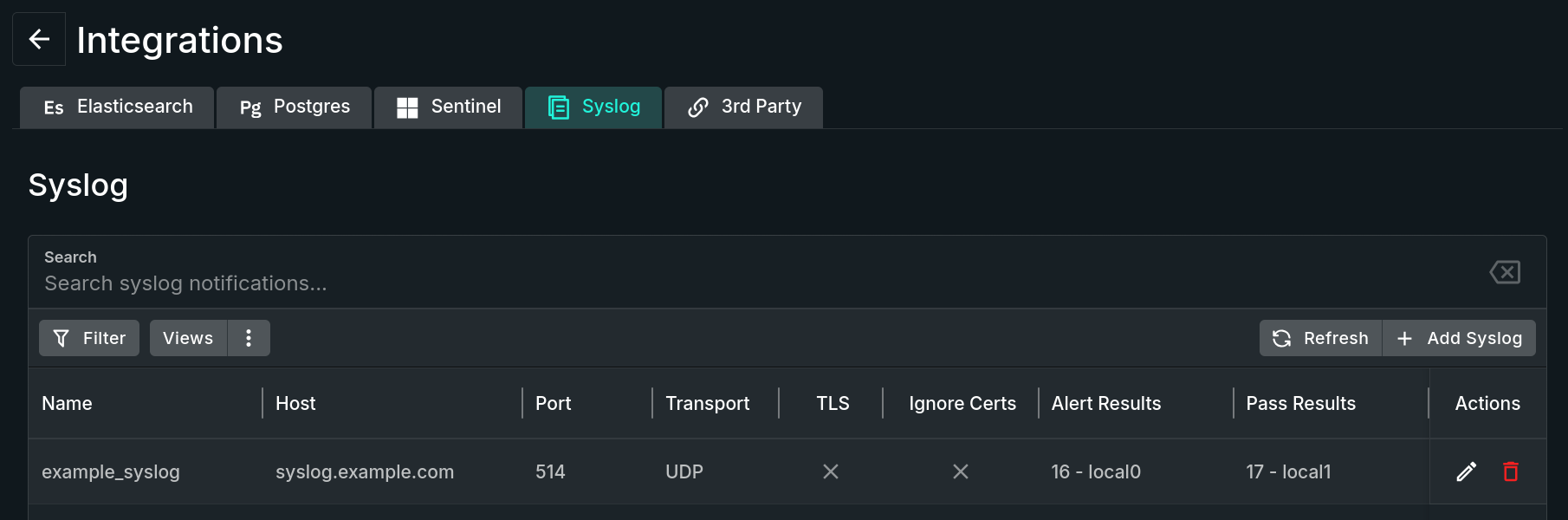Click the TLS cross icon for example_syslog
Image resolution: width=1568 pixels, height=520 pixels.
[831, 471]
